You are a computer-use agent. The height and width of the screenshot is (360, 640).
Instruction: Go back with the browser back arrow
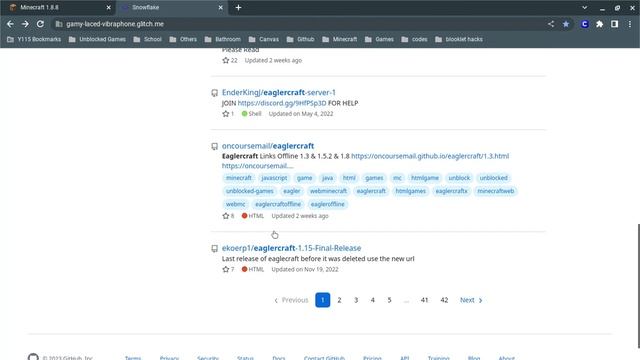[10, 24]
